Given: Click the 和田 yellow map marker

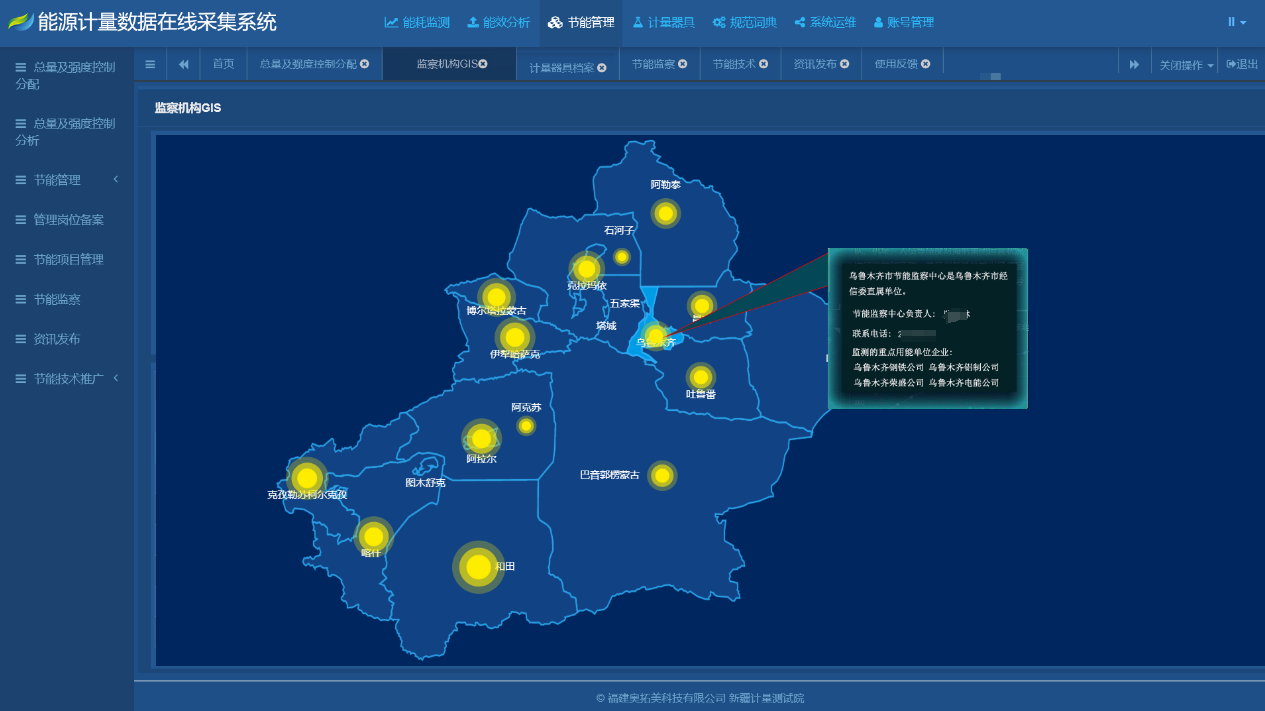Looking at the screenshot, I should 479,567.
